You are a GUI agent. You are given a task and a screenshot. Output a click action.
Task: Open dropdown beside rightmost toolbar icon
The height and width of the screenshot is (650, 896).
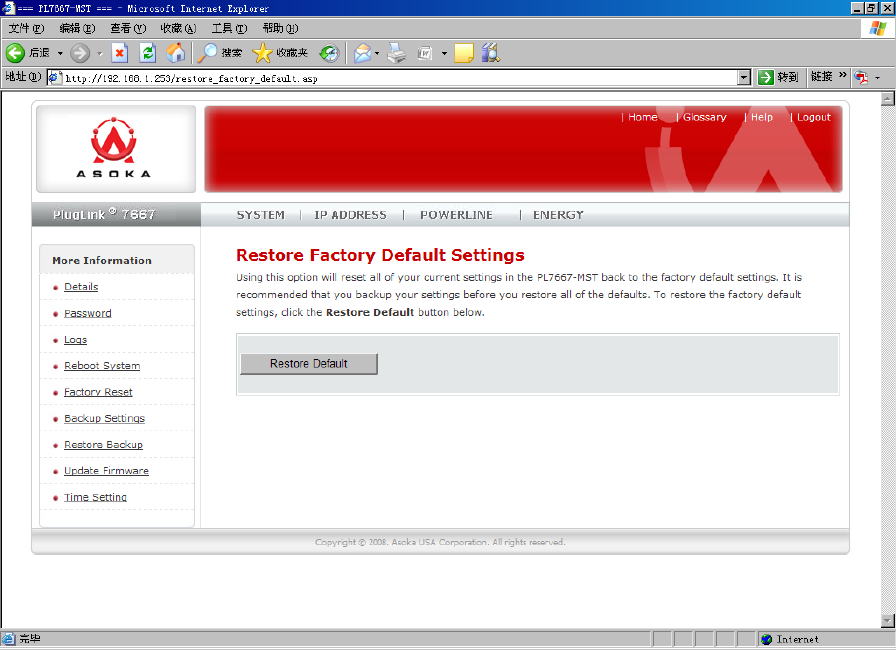(878, 78)
